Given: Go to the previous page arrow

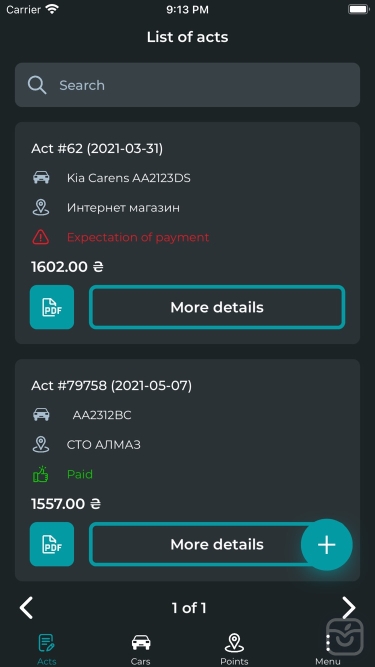Looking at the screenshot, I should click(x=26, y=608).
